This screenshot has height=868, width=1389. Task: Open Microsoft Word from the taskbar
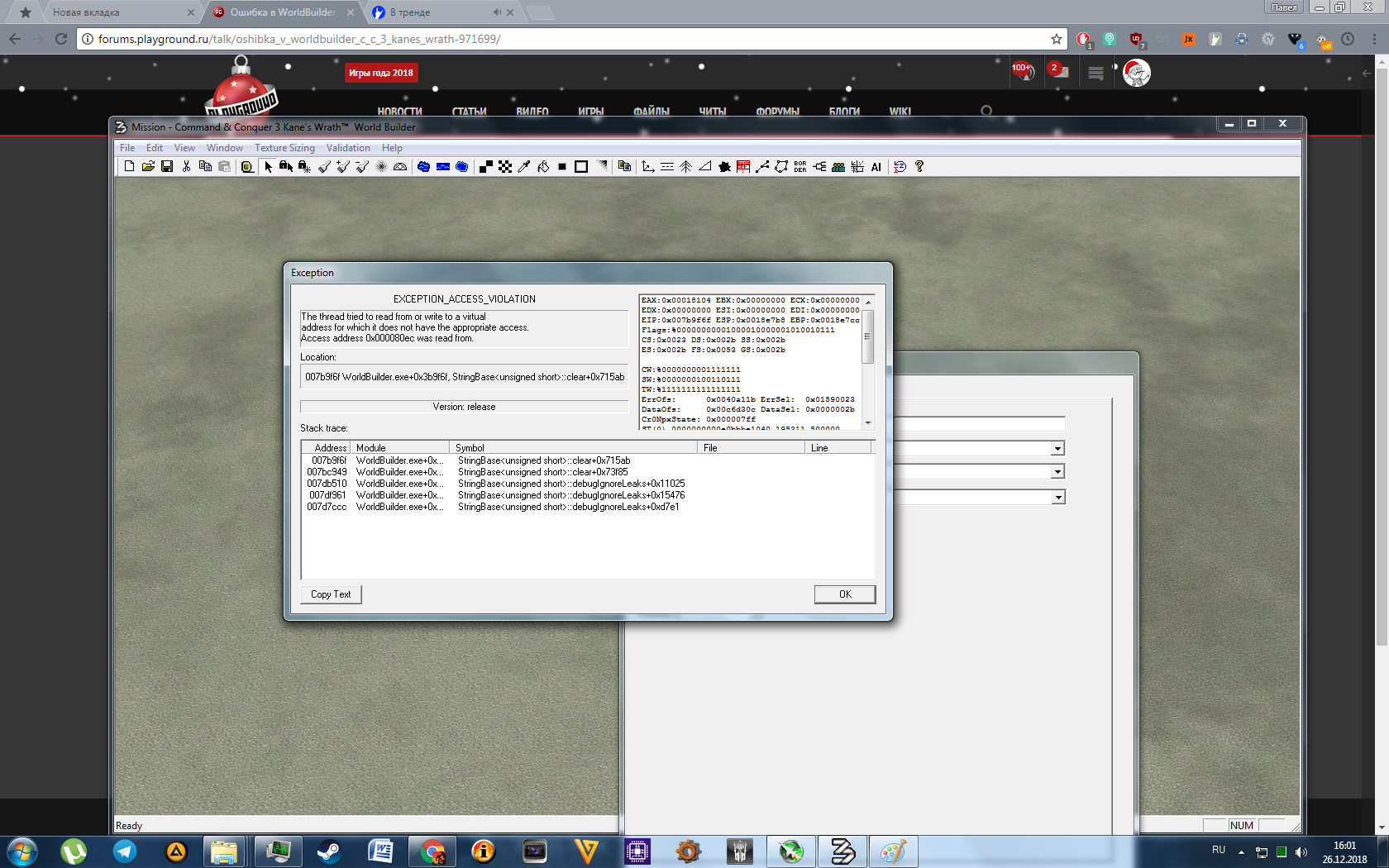click(379, 851)
